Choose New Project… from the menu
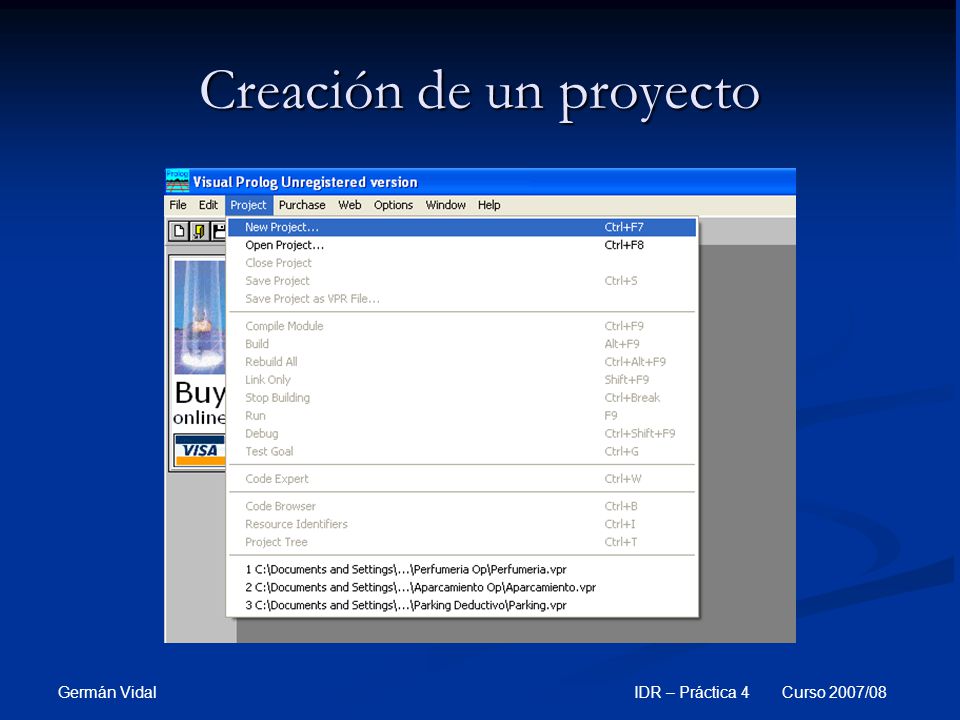 (x=462, y=227)
